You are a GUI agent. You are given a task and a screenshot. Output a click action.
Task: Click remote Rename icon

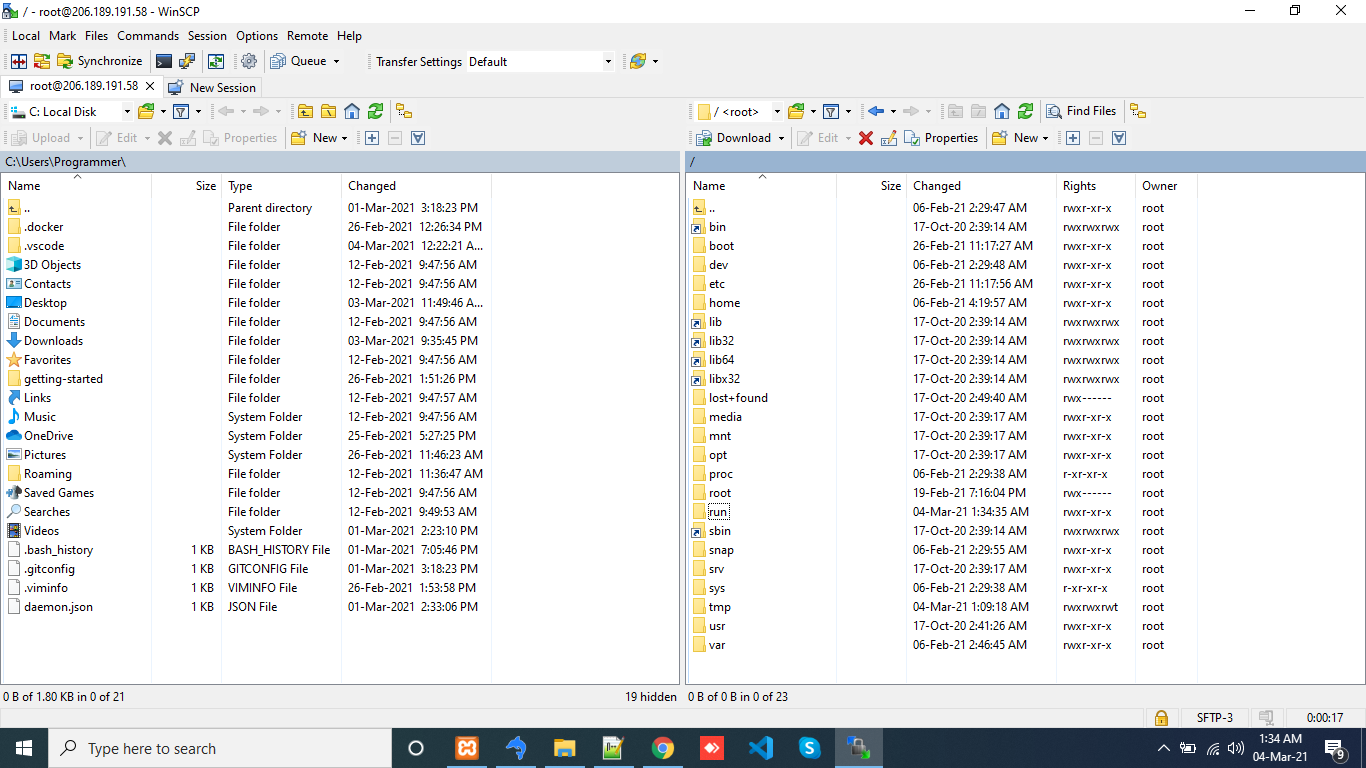pos(889,138)
